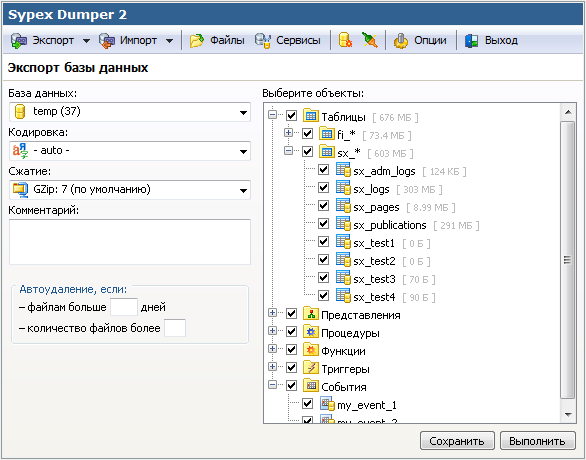Image resolution: width=586 pixels, height=460 pixels.
Task: Click the Функции tree label
Action: pos(343,351)
